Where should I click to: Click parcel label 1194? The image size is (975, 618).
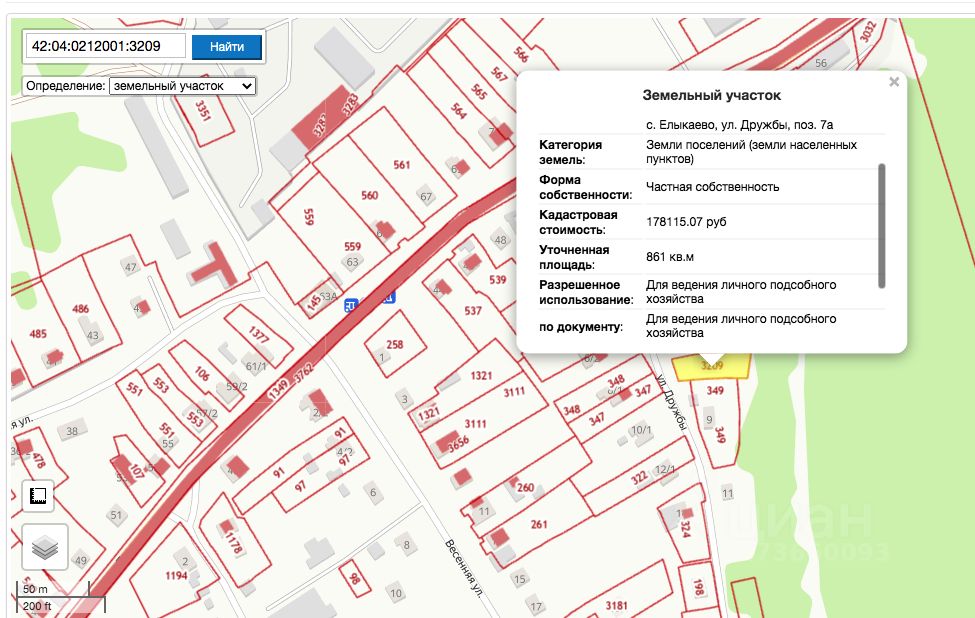coord(176,576)
